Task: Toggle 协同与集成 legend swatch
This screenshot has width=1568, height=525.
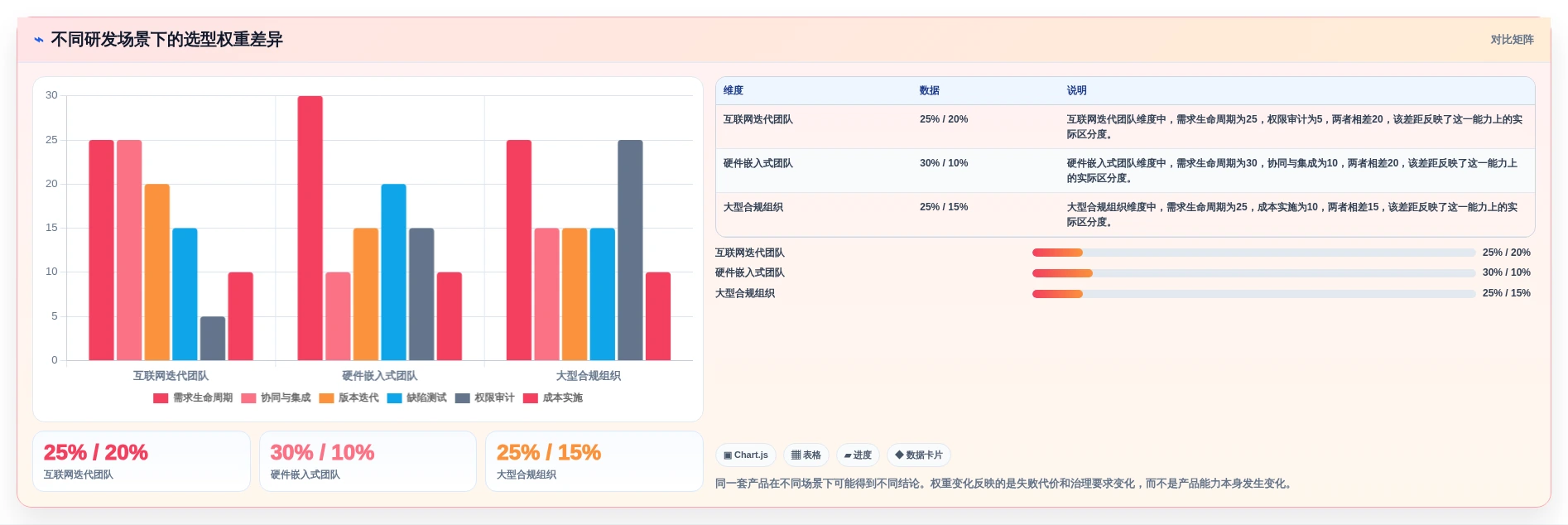Action: [x=248, y=398]
